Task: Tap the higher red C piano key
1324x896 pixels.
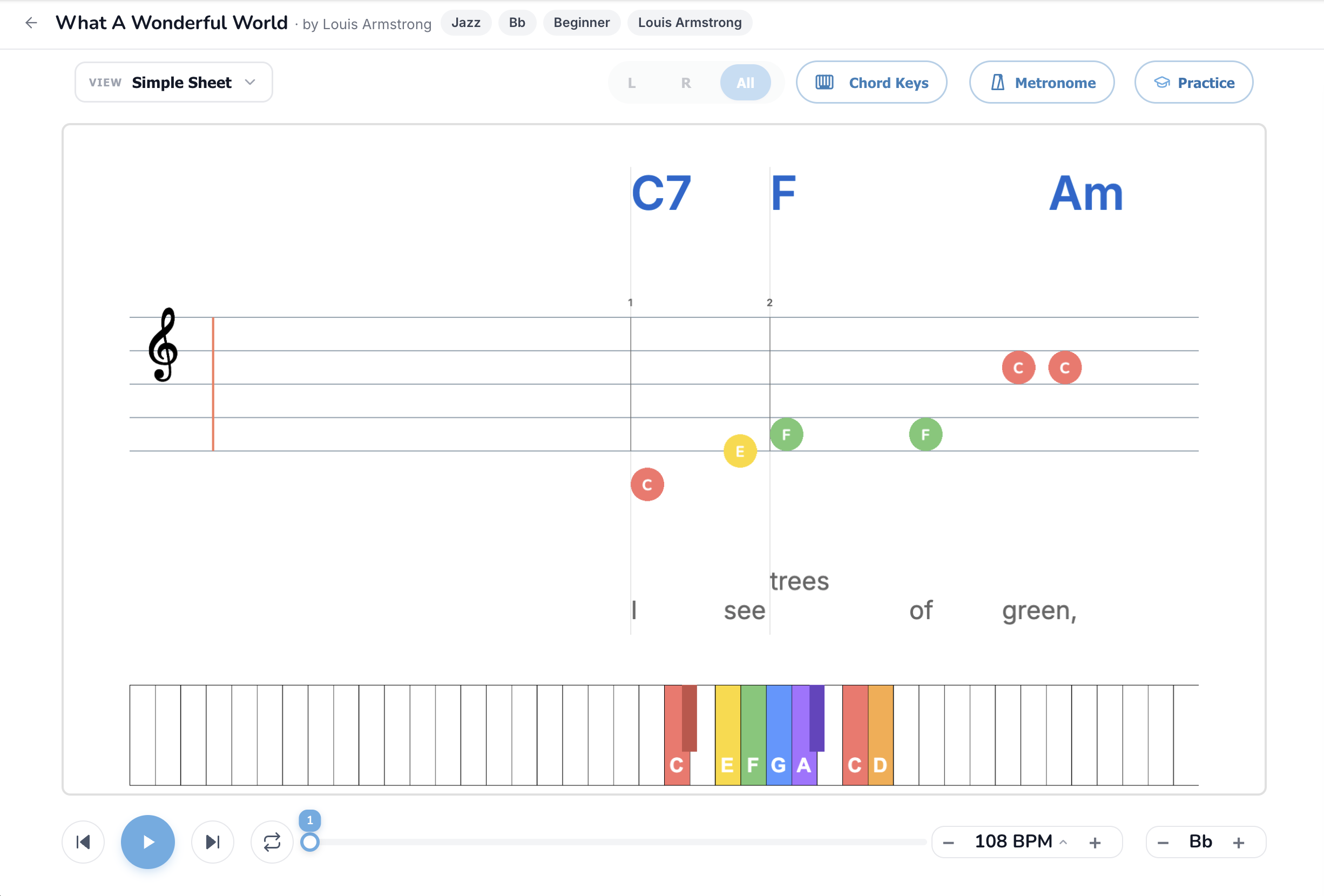Action: (855, 735)
